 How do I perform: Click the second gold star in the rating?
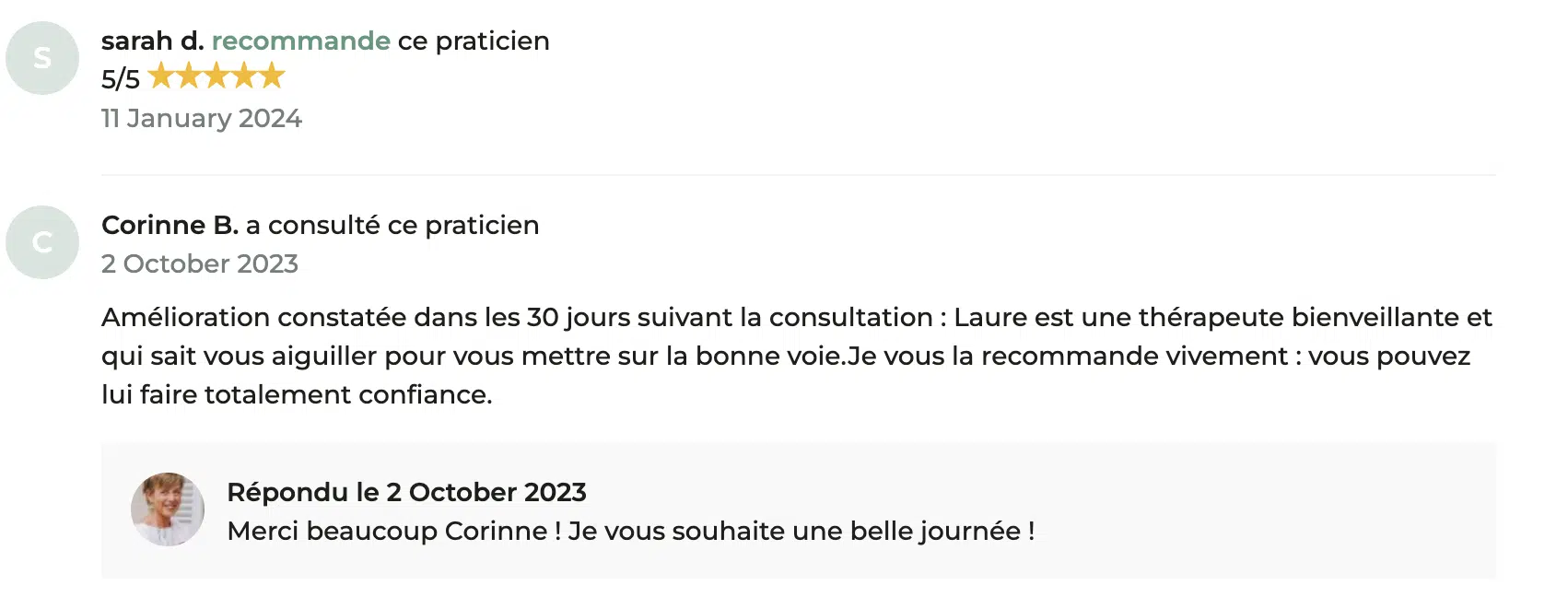[x=189, y=76]
